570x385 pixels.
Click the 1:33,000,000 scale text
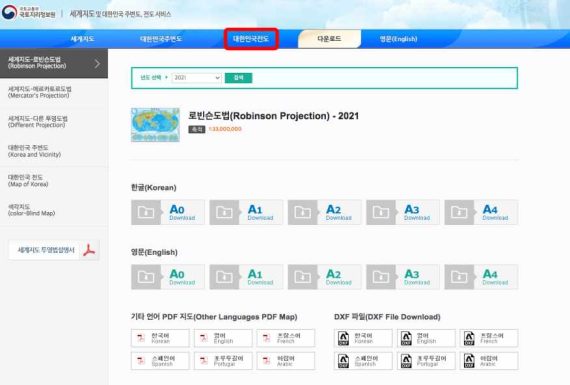coord(225,129)
